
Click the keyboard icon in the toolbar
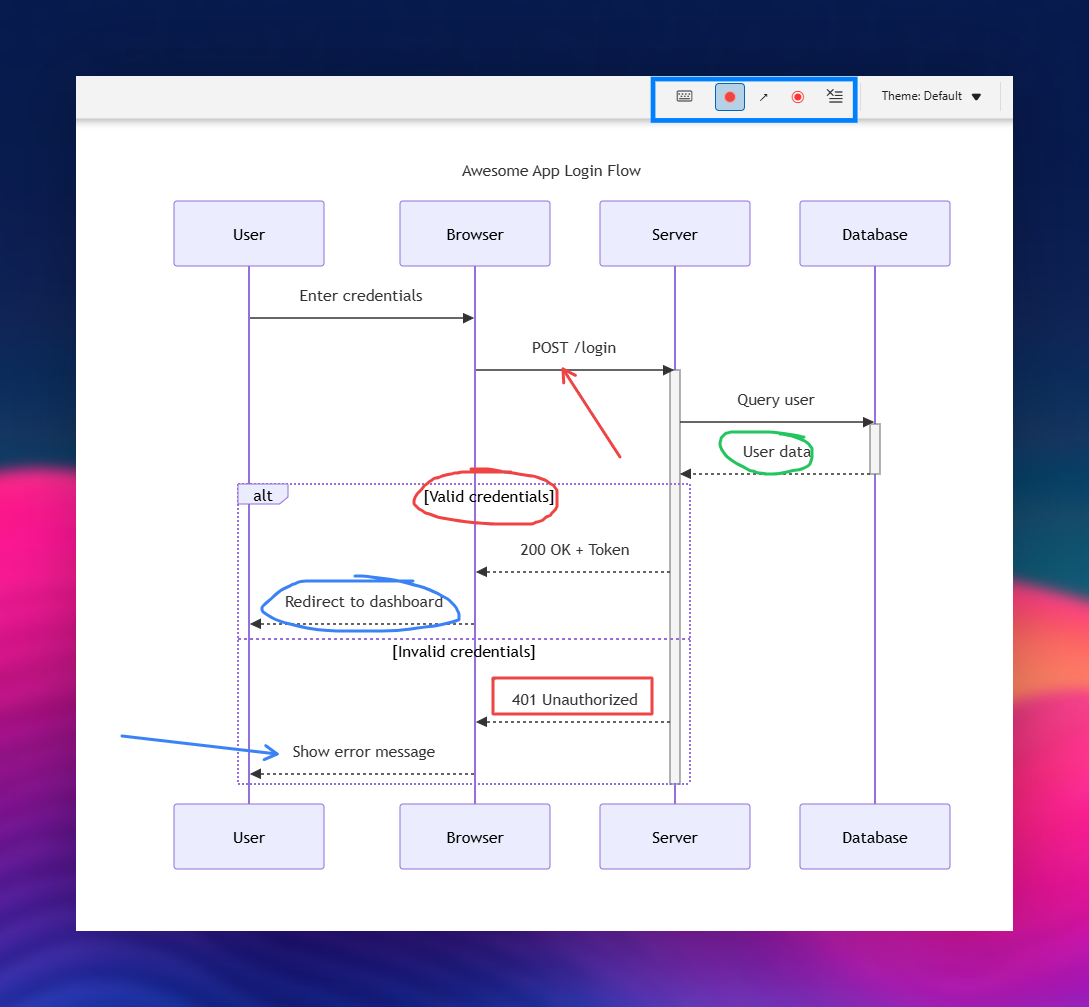pyautogui.click(x=684, y=97)
